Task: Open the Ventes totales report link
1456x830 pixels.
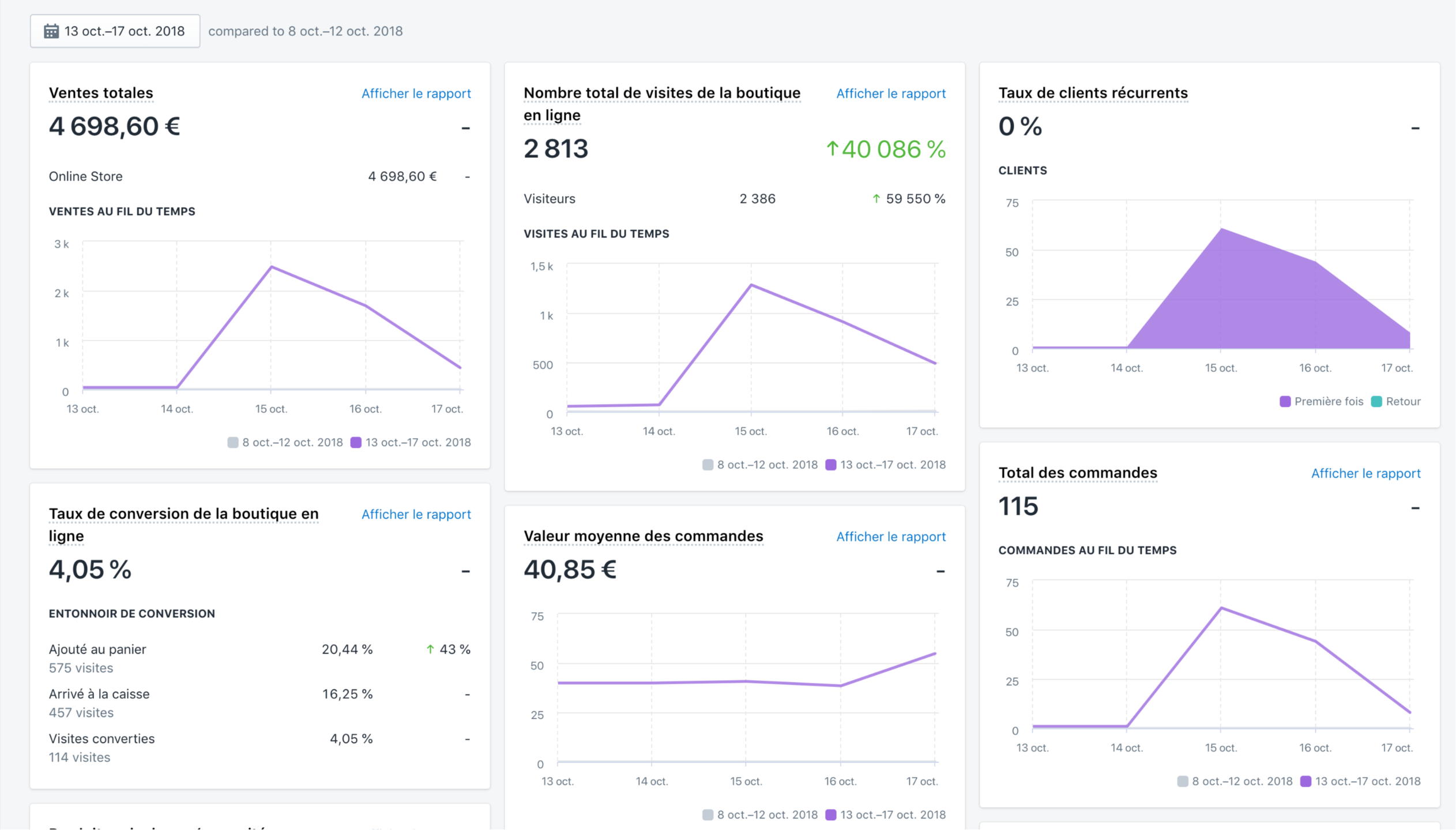Action: (416, 93)
